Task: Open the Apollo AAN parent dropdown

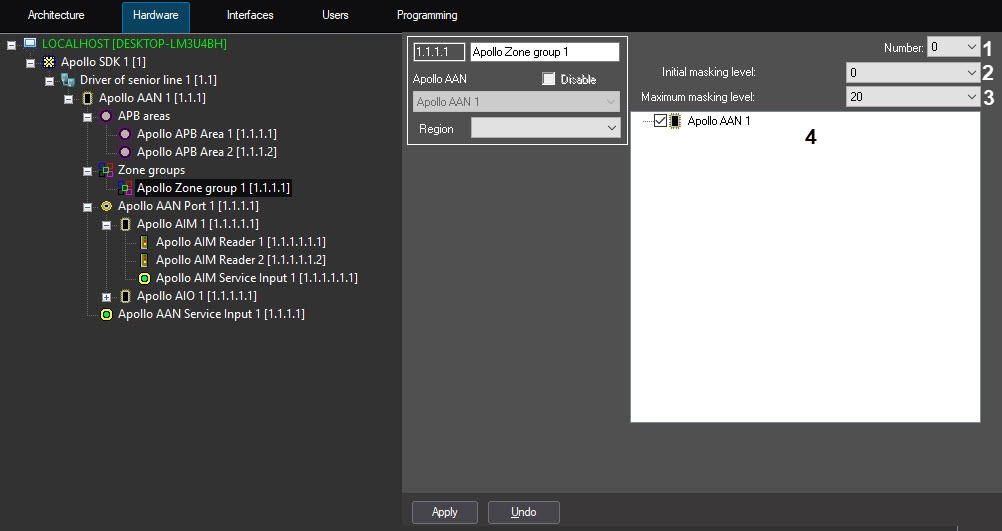Action: [516, 102]
